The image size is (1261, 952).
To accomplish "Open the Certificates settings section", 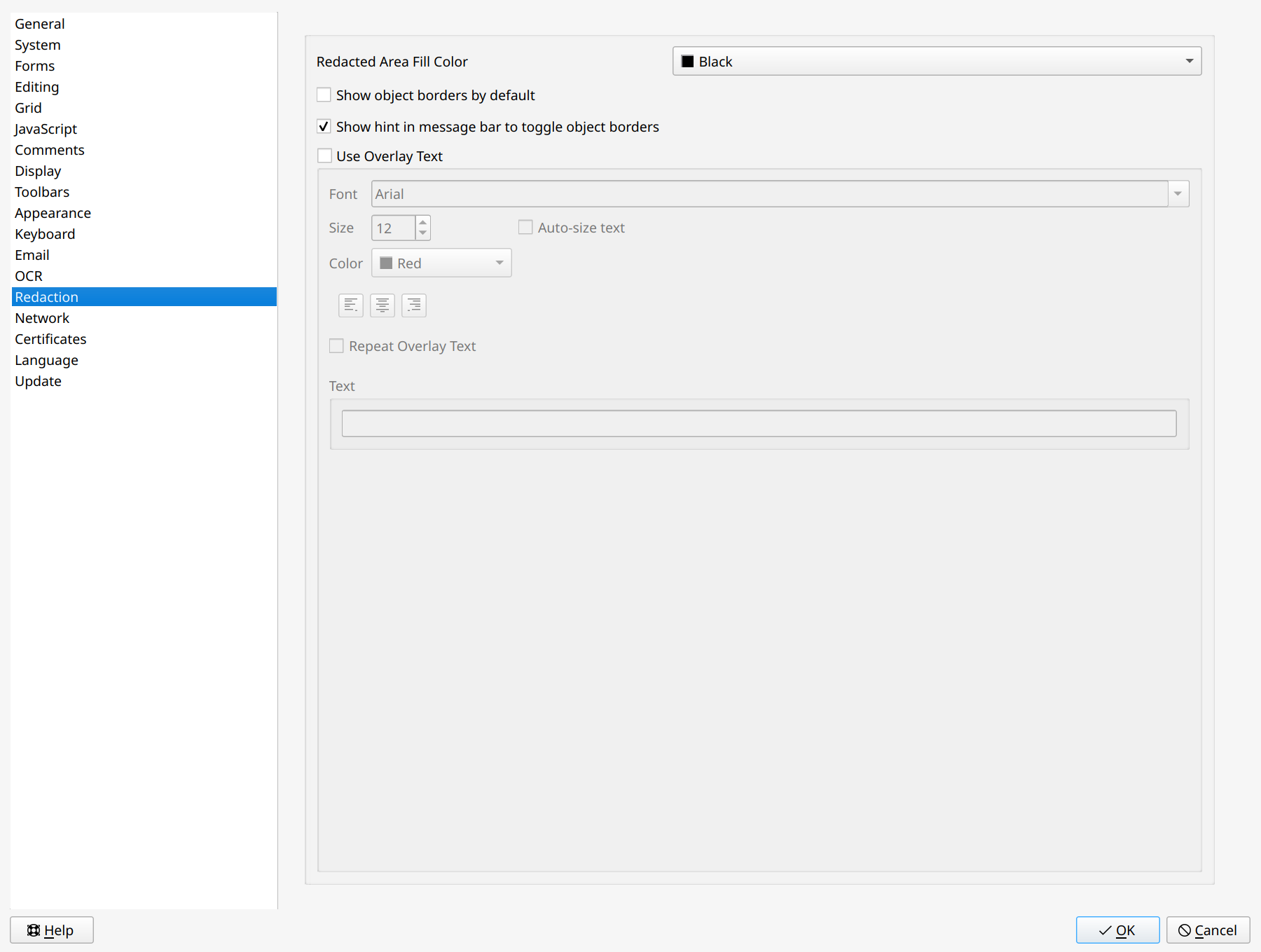I will tap(50, 338).
